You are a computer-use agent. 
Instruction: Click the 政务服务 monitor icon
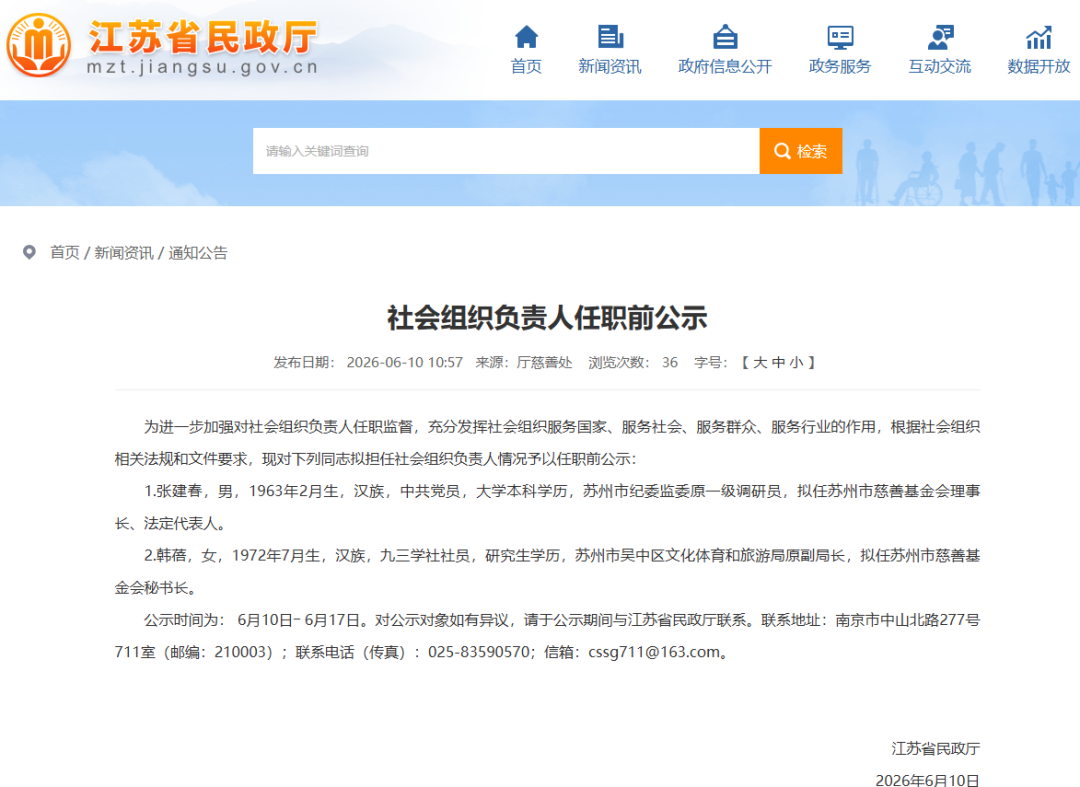click(x=840, y=37)
